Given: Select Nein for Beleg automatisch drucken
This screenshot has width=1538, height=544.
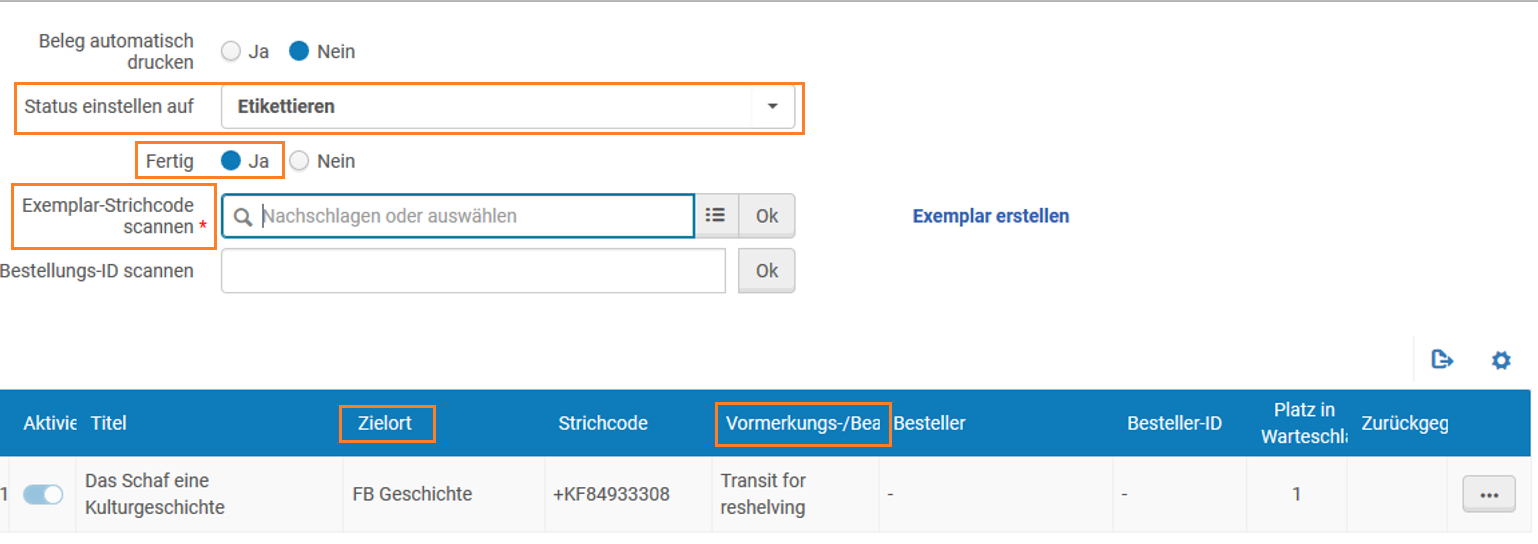Looking at the screenshot, I should click(299, 51).
